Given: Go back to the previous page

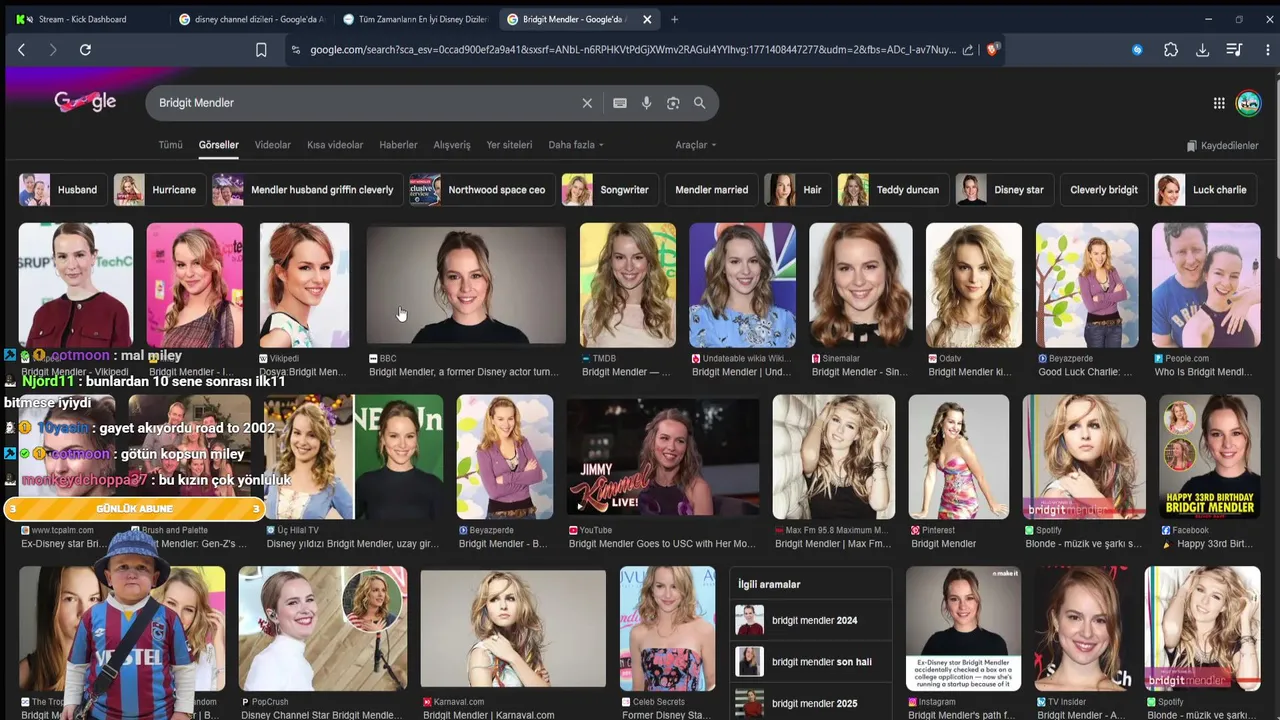Looking at the screenshot, I should [x=21, y=50].
